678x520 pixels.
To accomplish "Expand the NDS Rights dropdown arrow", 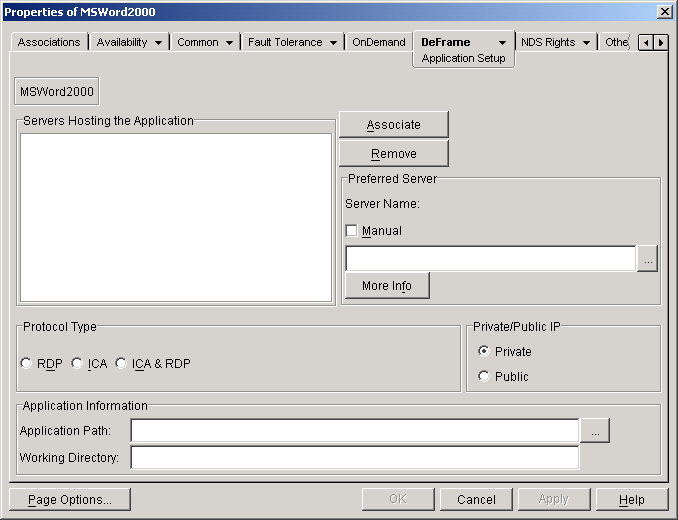I will pyautogui.click(x=586, y=43).
